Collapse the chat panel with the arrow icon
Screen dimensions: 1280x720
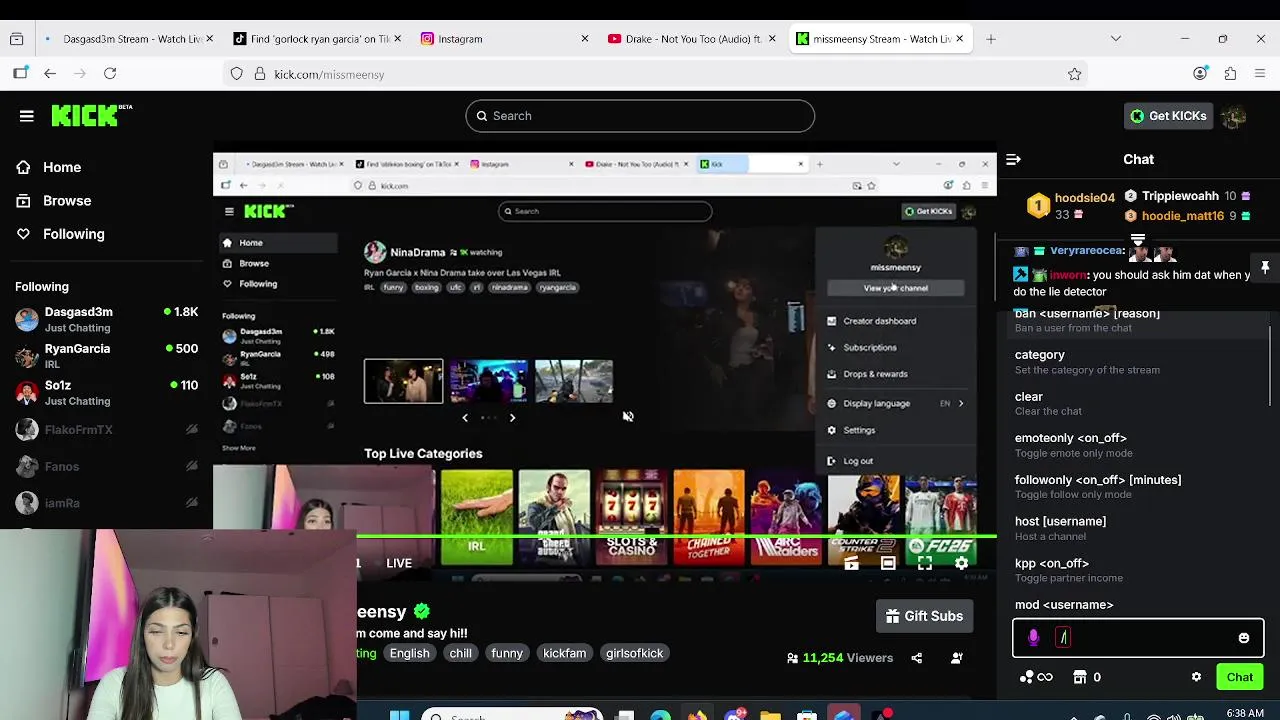(x=1013, y=159)
